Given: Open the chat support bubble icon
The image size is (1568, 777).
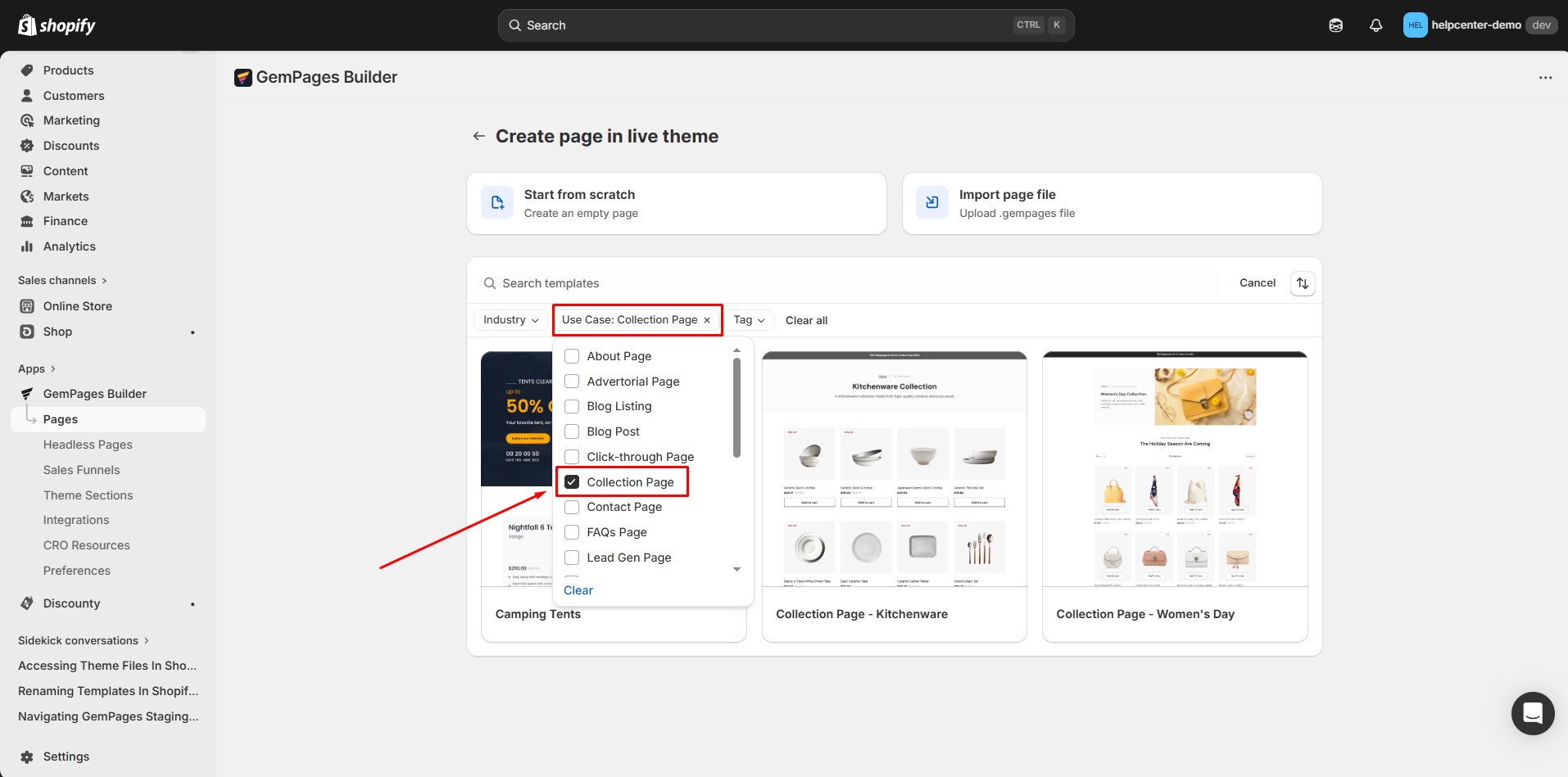Looking at the screenshot, I should coord(1532,713).
